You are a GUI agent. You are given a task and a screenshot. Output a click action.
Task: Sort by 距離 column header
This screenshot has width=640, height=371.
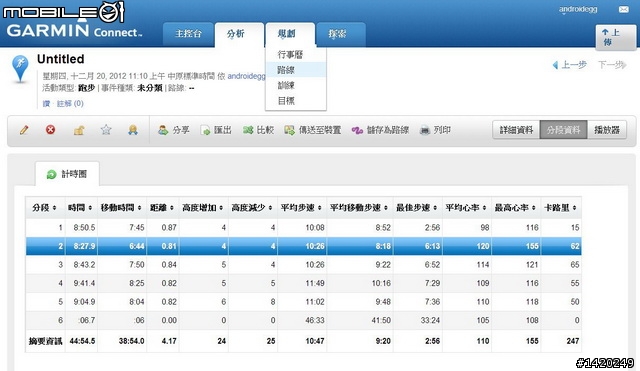(x=162, y=208)
